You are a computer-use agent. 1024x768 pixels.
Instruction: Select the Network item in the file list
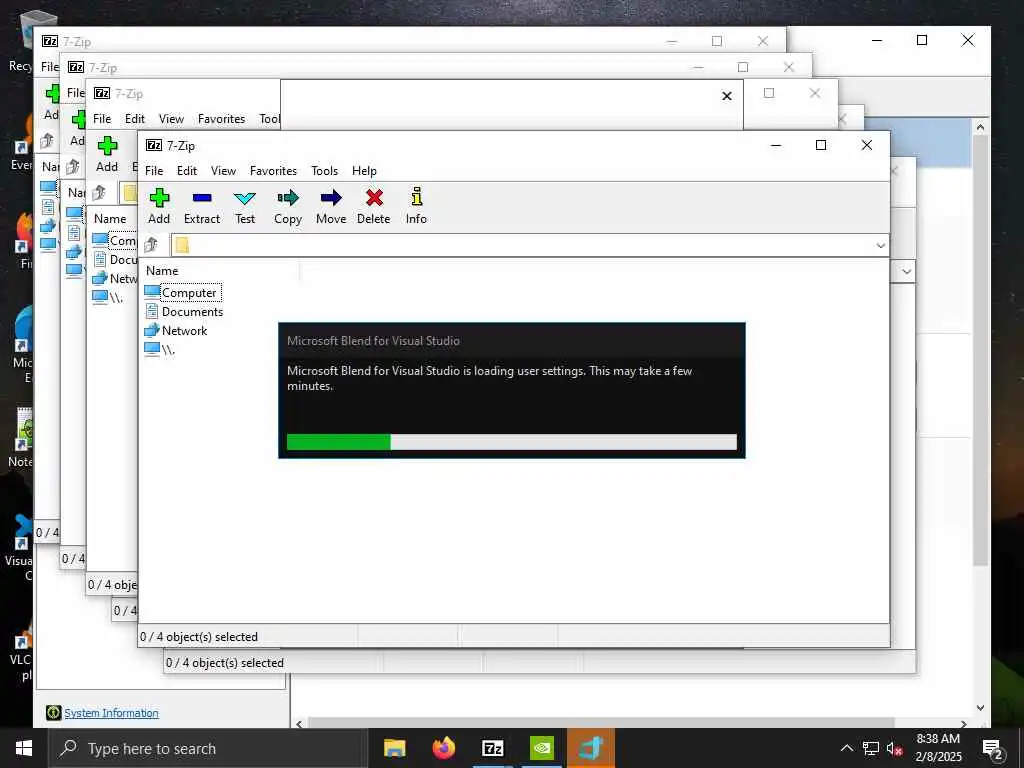[176, 330]
